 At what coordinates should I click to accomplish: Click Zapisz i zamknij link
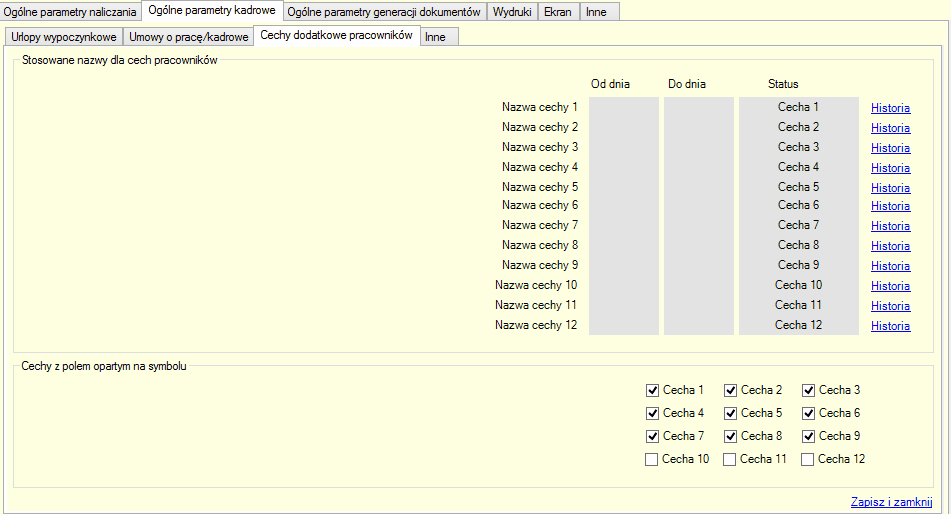click(891, 502)
